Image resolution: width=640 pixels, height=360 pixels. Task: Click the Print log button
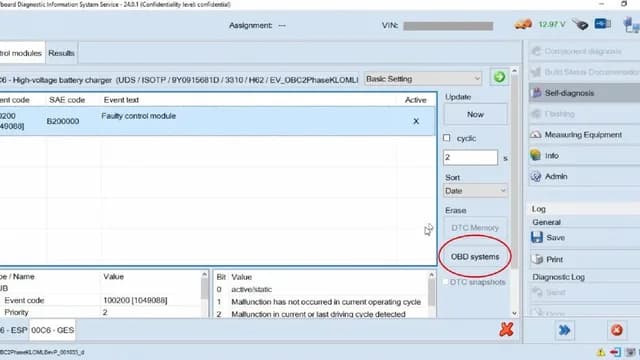pos(584,259)
